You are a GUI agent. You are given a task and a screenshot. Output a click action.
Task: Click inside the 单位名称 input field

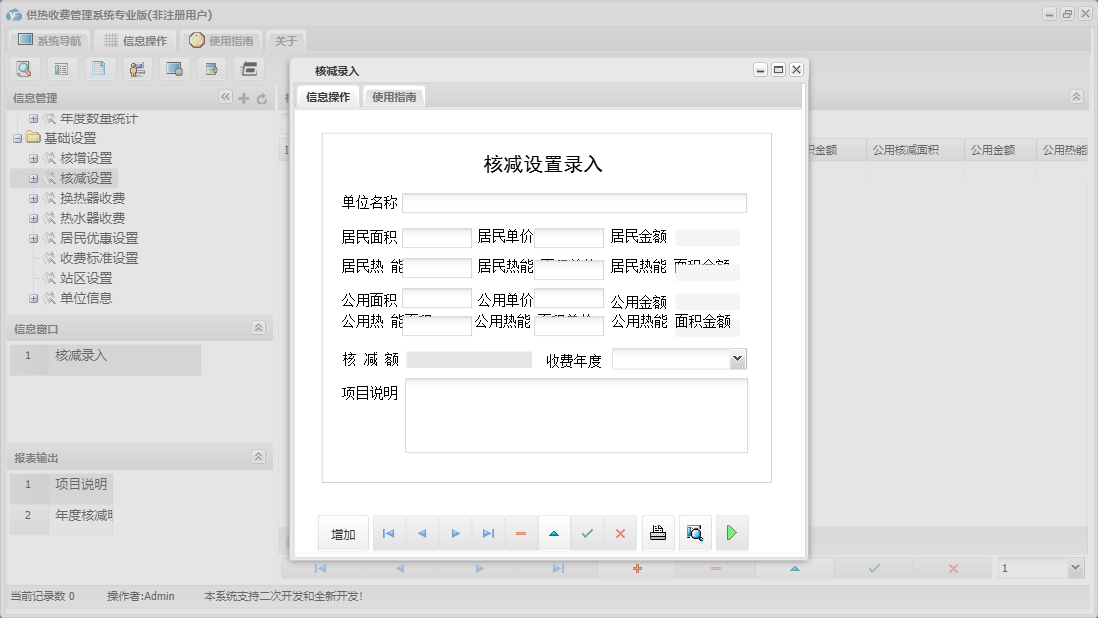click(575, 202)
